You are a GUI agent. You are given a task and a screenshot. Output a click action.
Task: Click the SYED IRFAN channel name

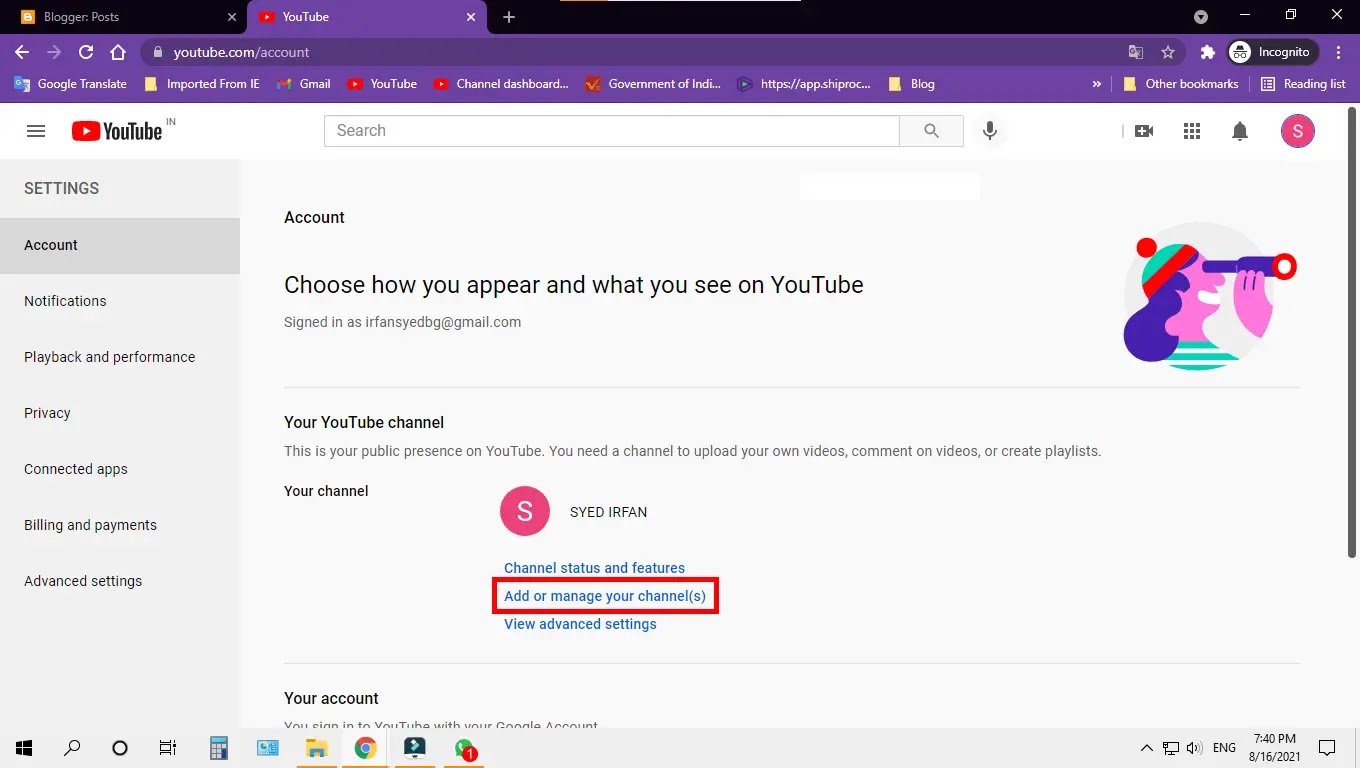[x=608, y=512]
